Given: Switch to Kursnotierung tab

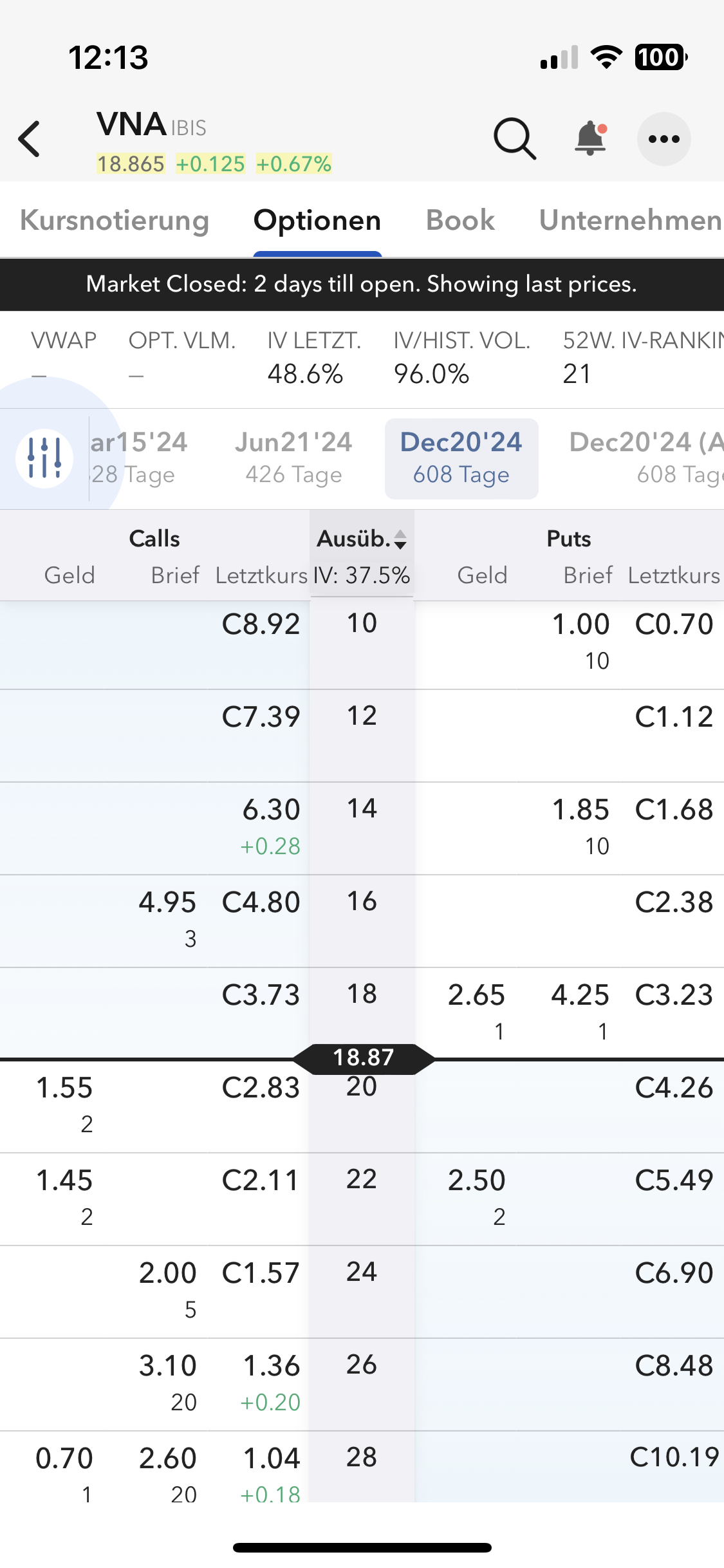Looking at the screenshot, I should (115, 220).
